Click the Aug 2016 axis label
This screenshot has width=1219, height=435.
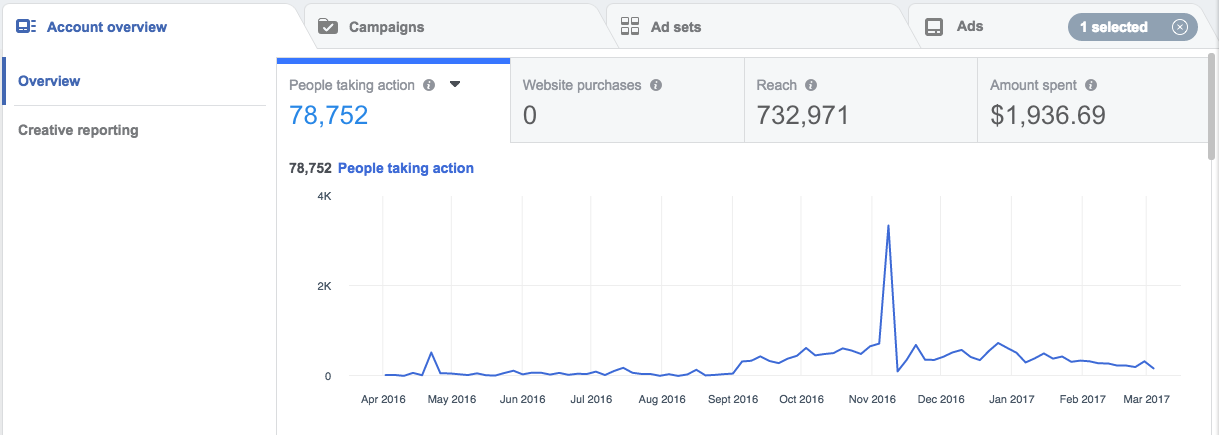(x=661, y=399)
